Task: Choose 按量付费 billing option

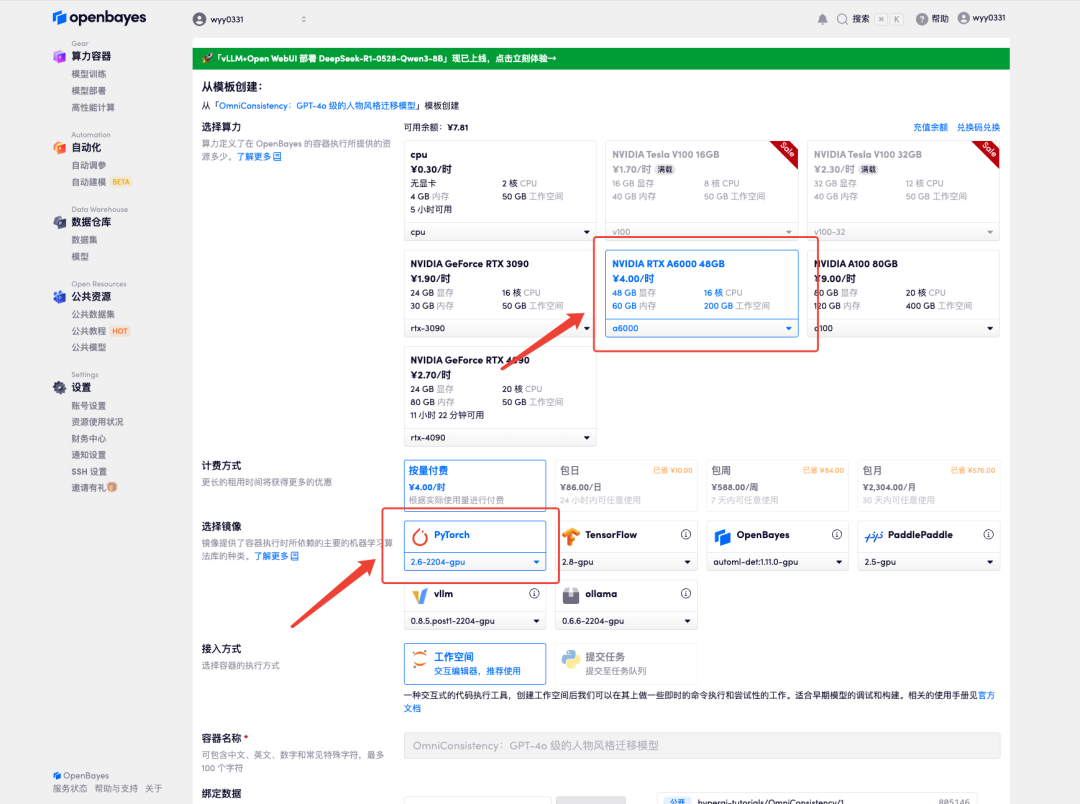Action: pyautogui.click(x=475, y=485)
